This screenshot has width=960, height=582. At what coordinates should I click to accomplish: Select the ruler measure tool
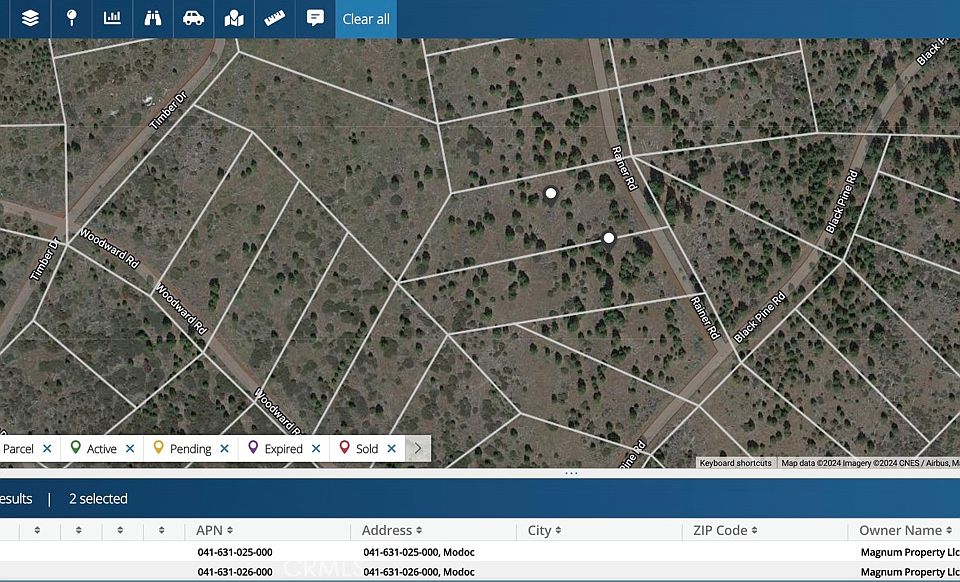pyautogui.click(x=274, y=18)
